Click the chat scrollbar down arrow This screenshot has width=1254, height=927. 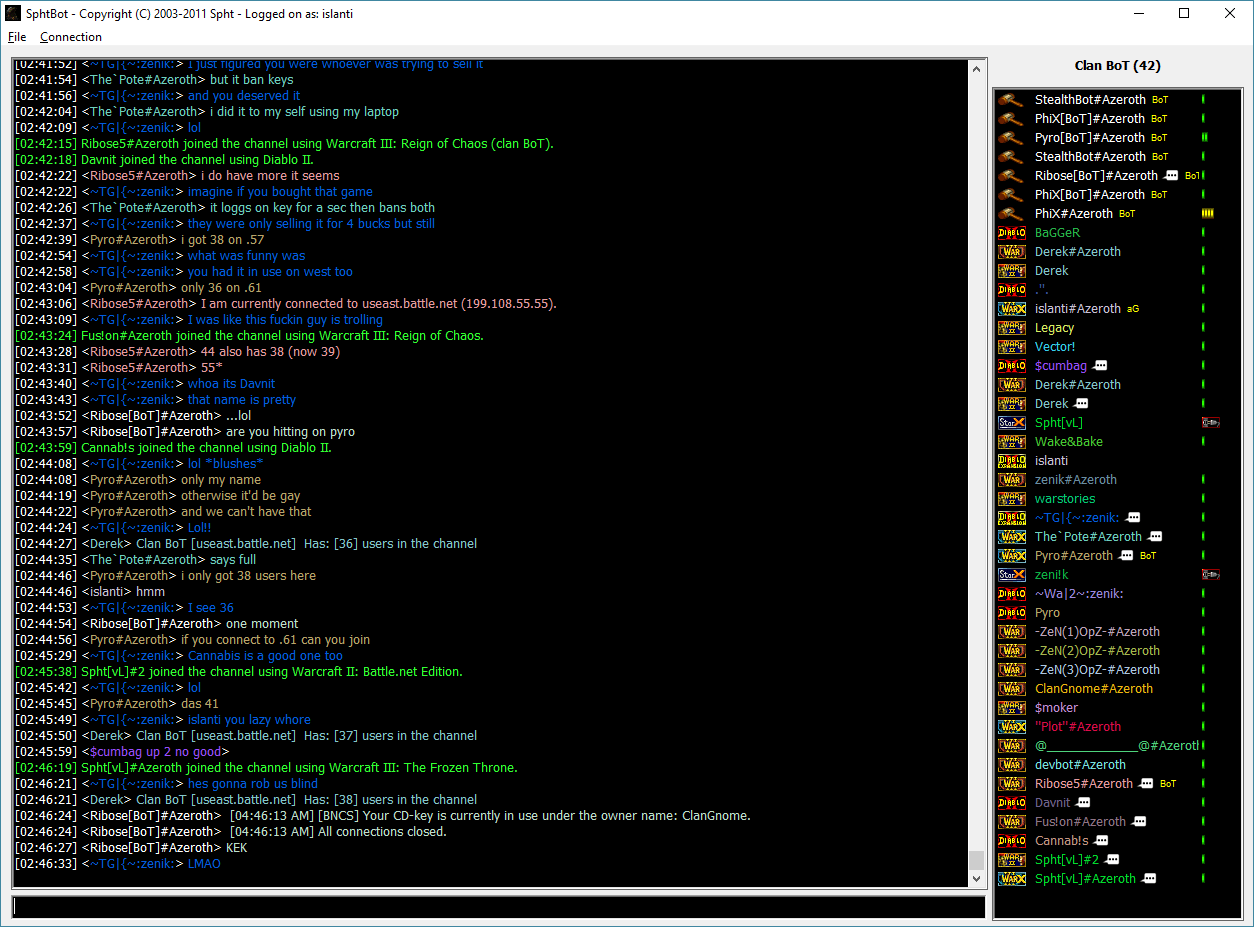977,879
